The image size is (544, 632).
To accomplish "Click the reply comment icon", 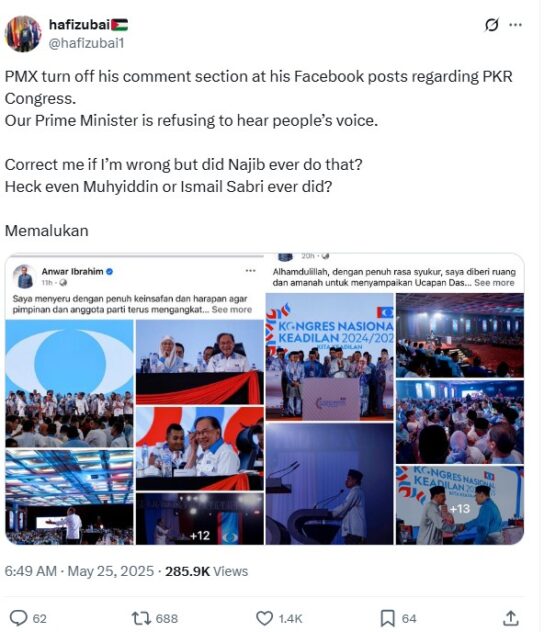I will 18,618.
